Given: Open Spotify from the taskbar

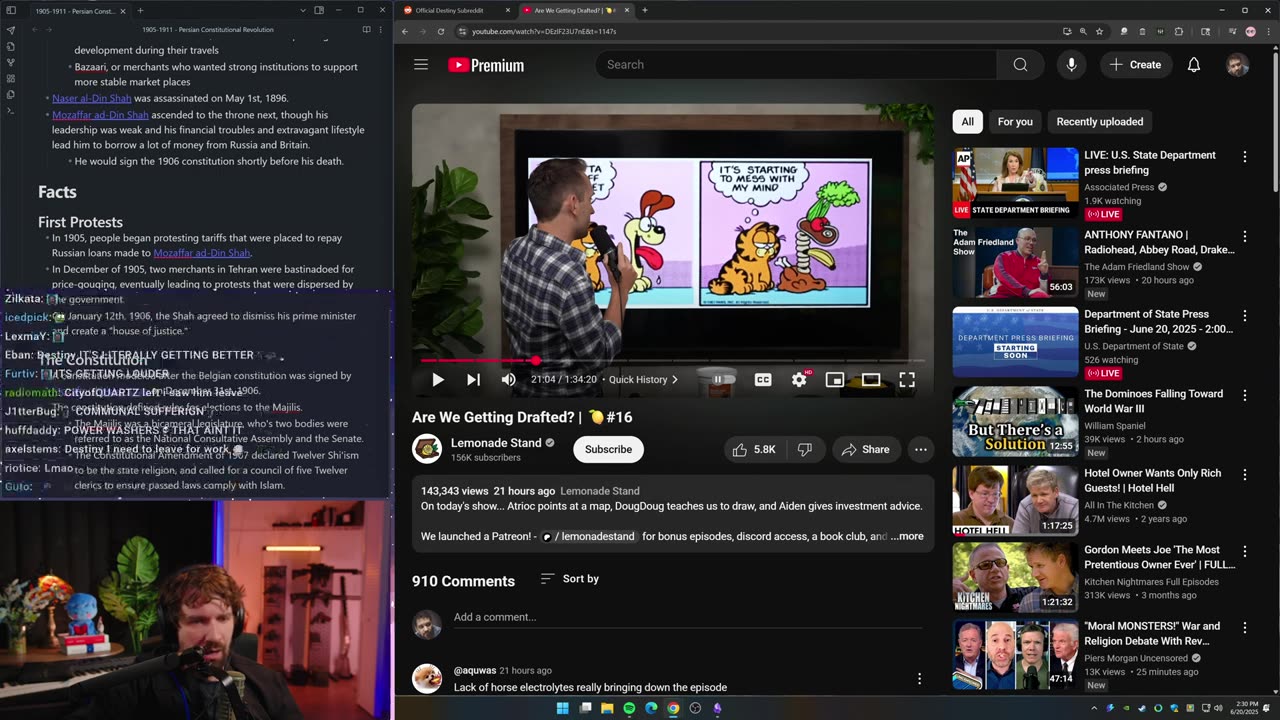Looking at the screenshot, I should [x=629, y=708].
